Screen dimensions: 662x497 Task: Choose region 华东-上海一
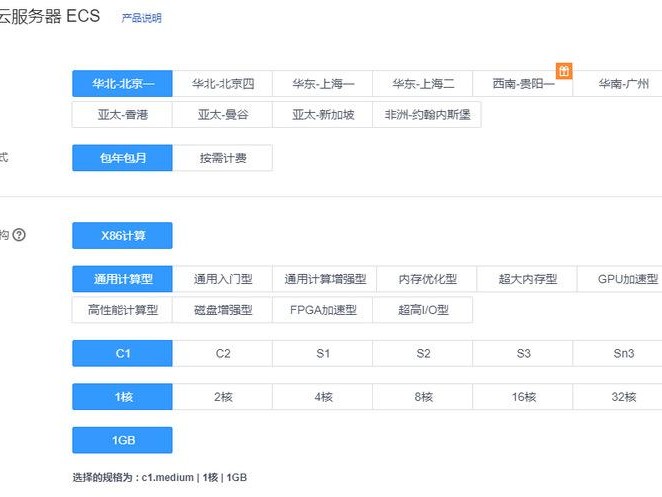(x=323, y=84)
